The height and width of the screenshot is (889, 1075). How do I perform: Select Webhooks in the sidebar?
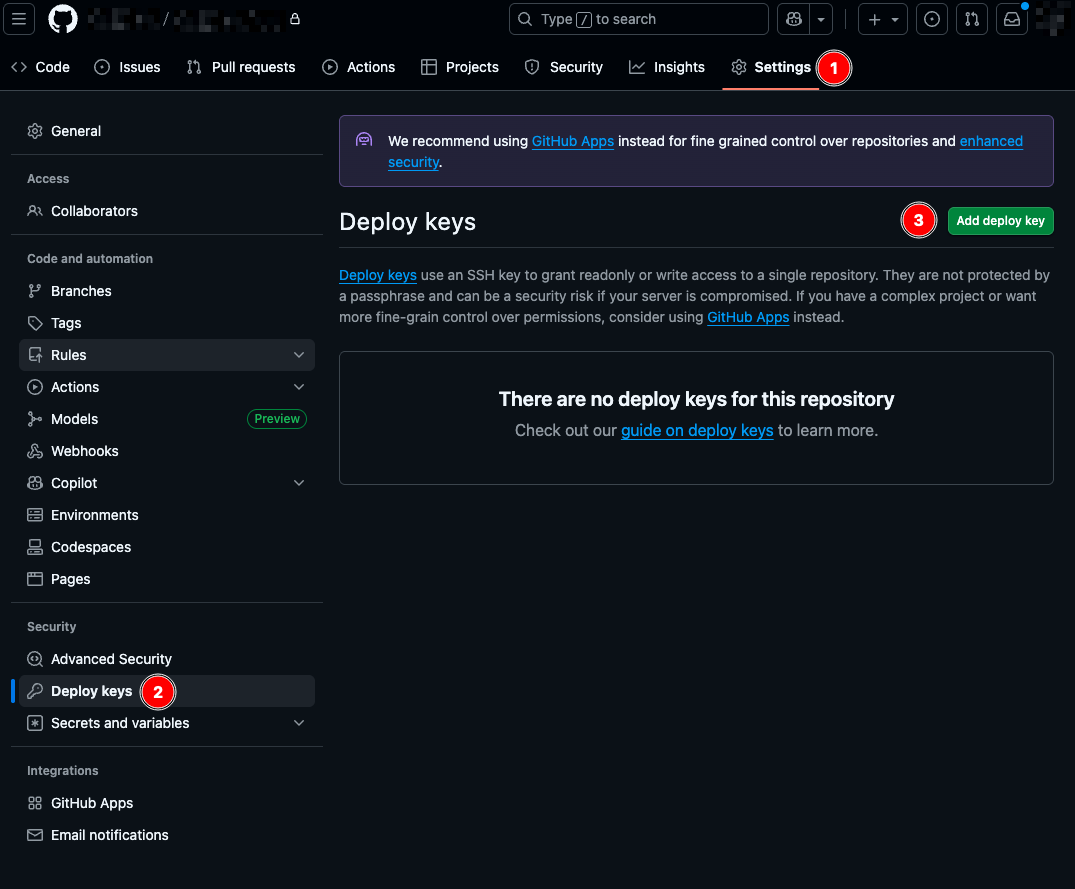coord(84,451)
